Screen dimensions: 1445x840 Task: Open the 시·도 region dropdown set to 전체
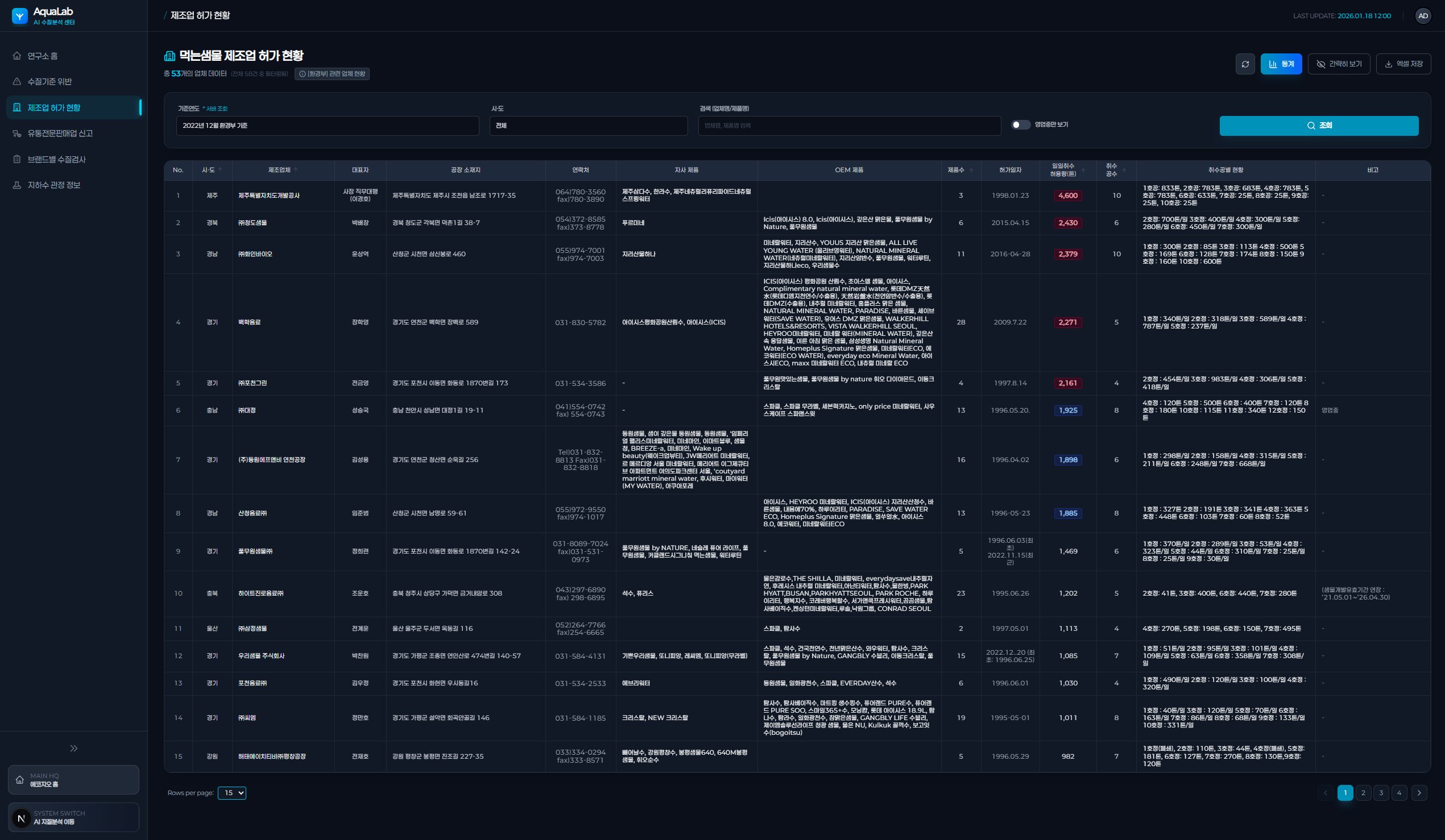click(589, 126)
